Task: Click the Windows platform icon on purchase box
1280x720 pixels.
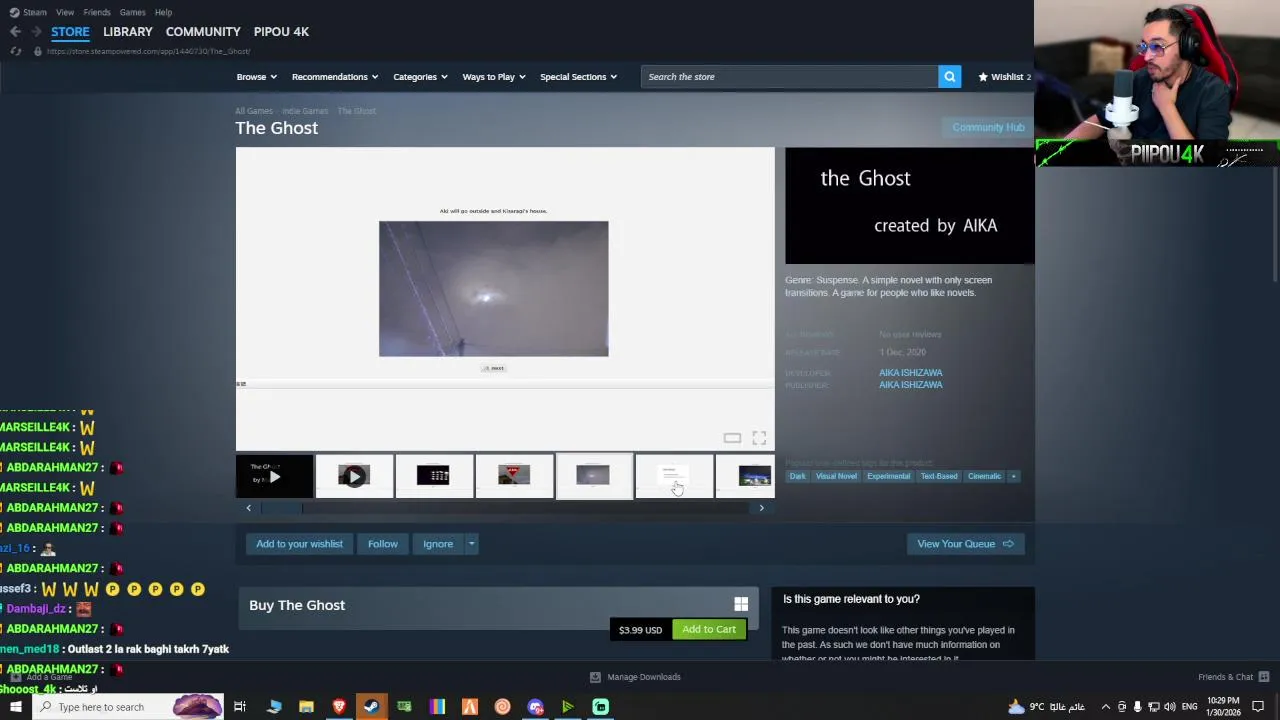Action: [741, 604]
